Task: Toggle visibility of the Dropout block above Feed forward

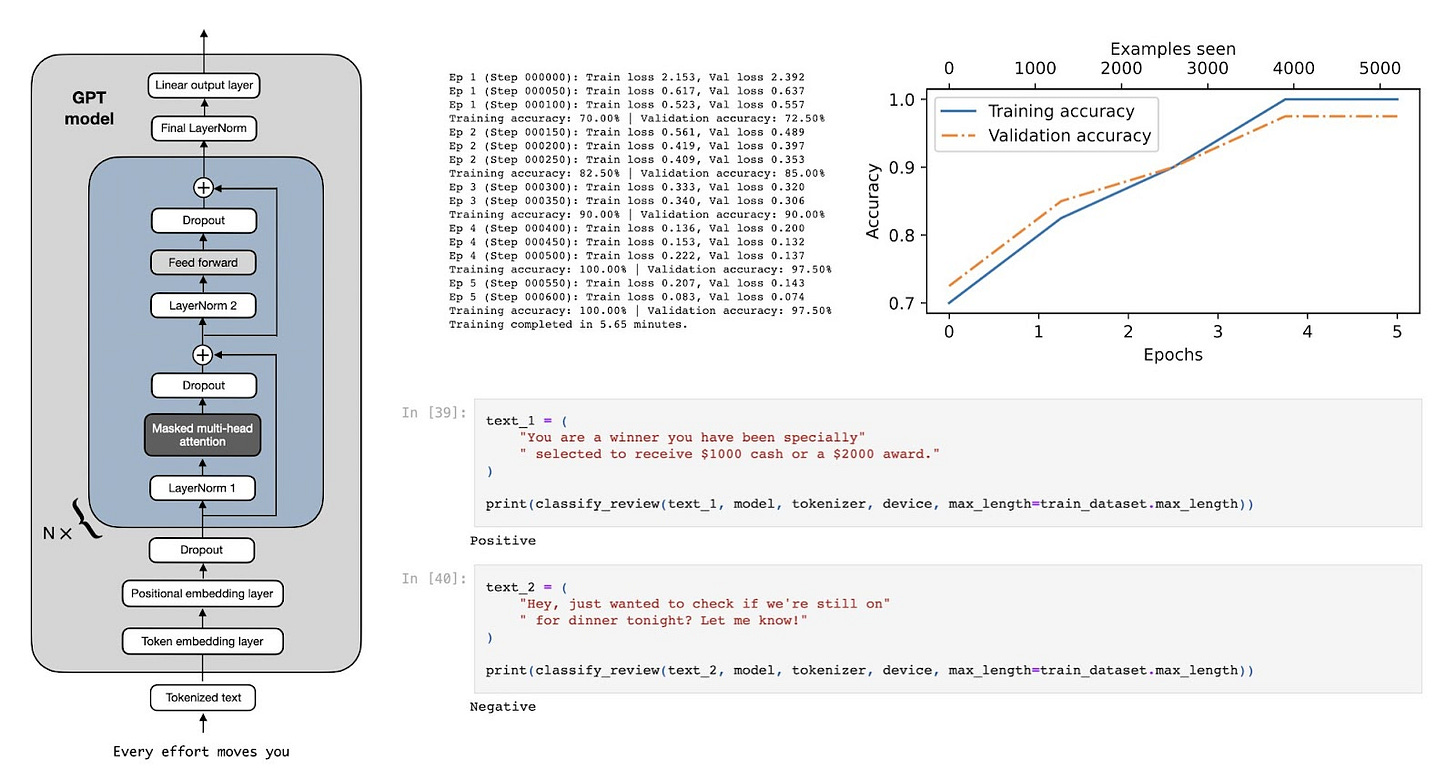Action: click(x=203, y=220)
